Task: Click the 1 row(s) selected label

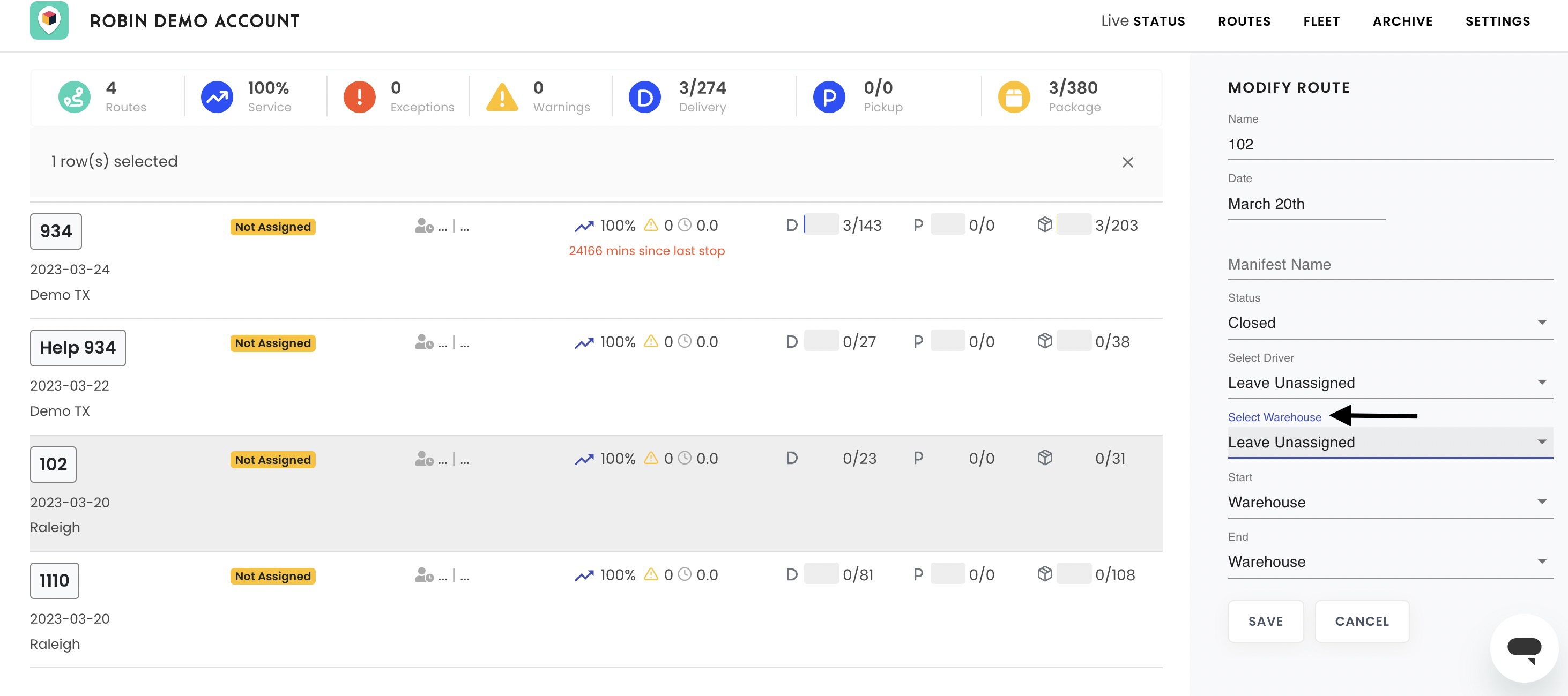Action: coord(114,161)
